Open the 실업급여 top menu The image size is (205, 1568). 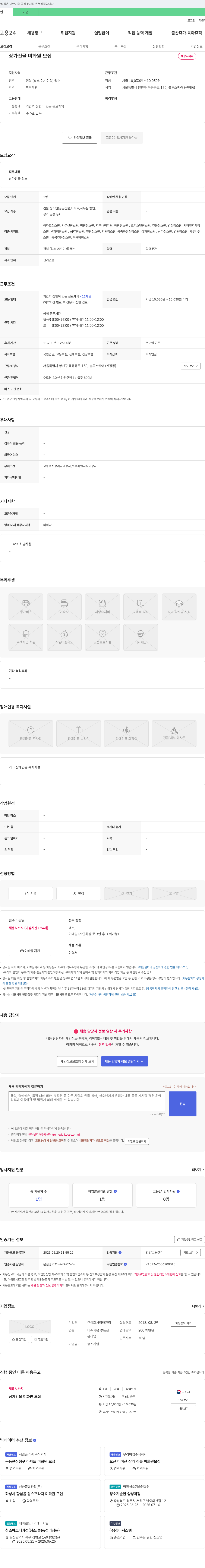pos(102,33)
